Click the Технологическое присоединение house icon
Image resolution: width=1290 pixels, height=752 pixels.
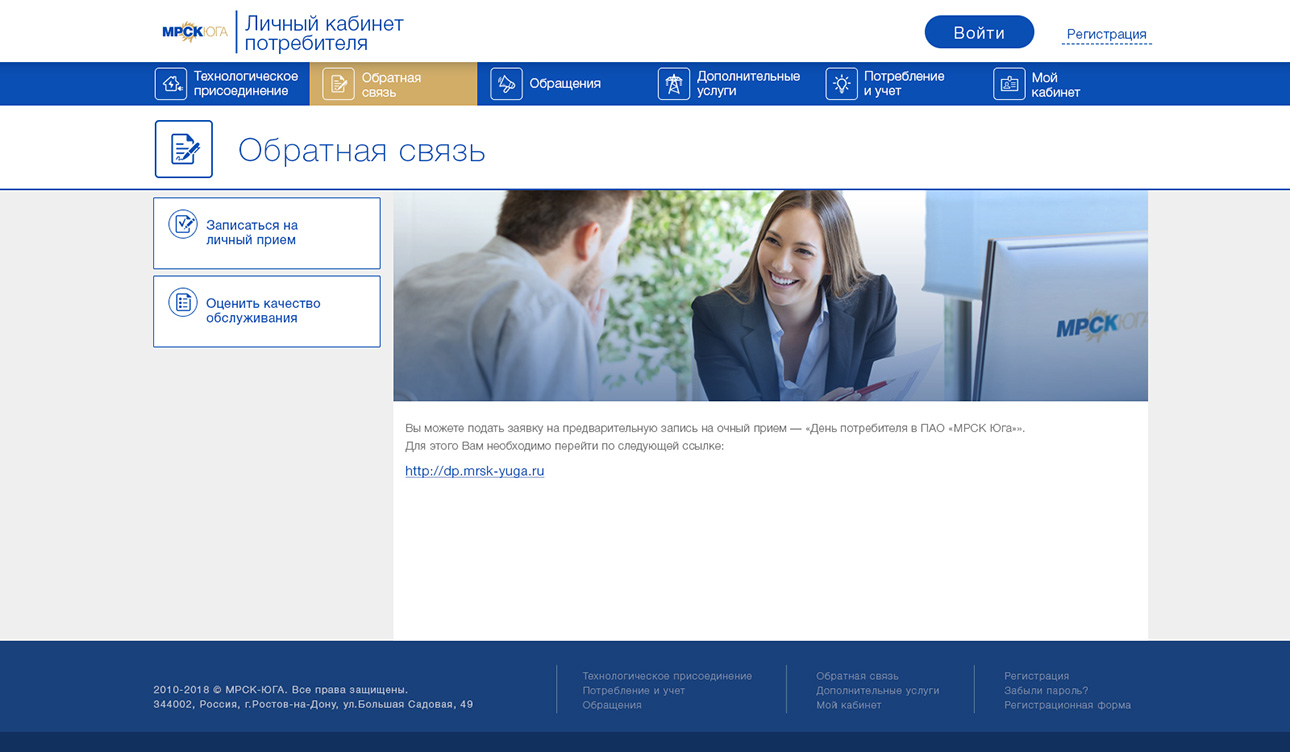[171, 84]
